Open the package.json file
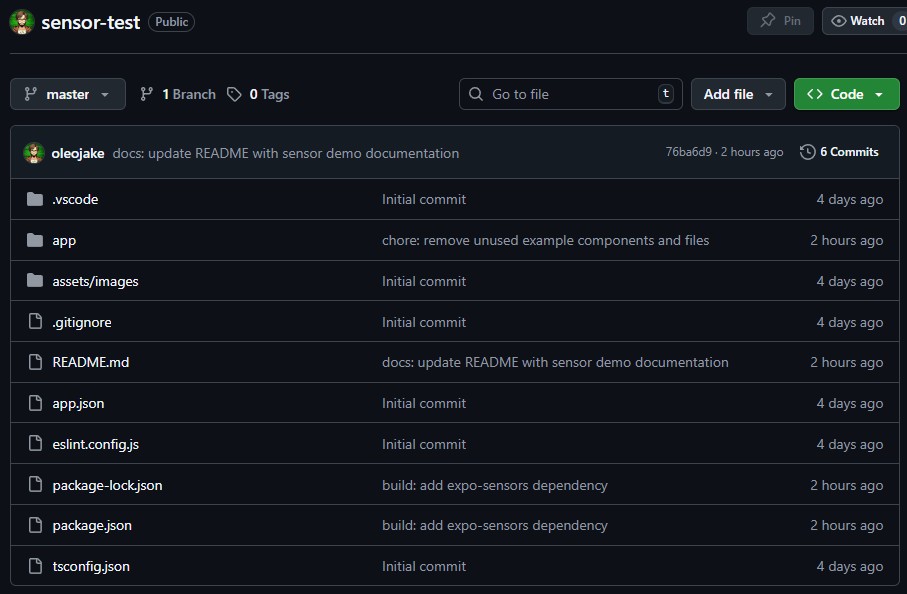Screen dimensions: 907x594 [x=92, y=525]
